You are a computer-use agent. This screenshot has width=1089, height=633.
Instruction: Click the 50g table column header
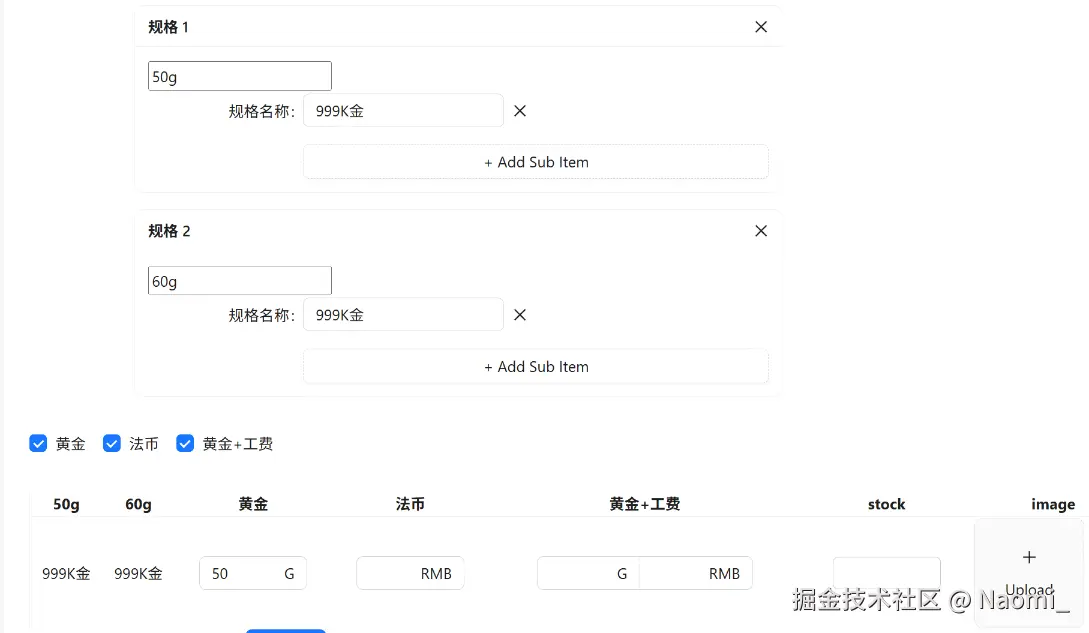(66, 504)
